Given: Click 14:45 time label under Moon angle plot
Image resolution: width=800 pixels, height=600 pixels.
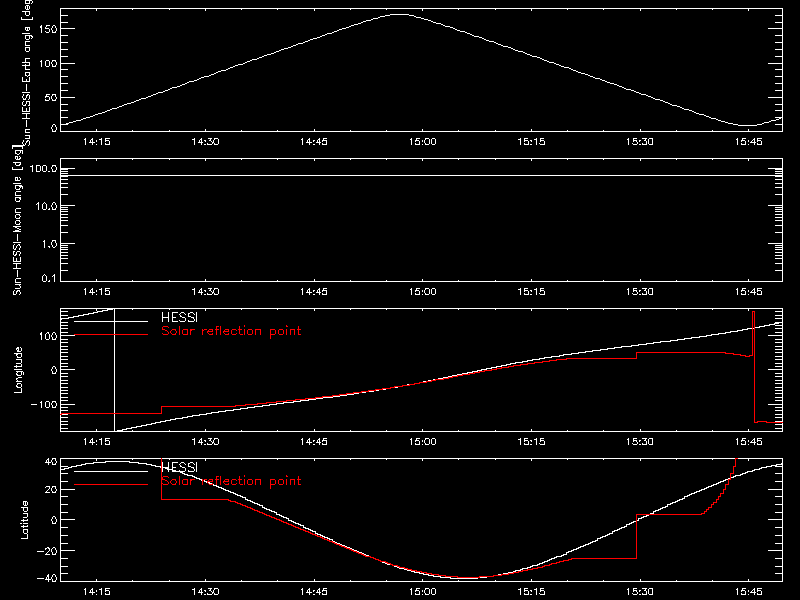Looking at the screenshot, I should click(x=314, y=292).
